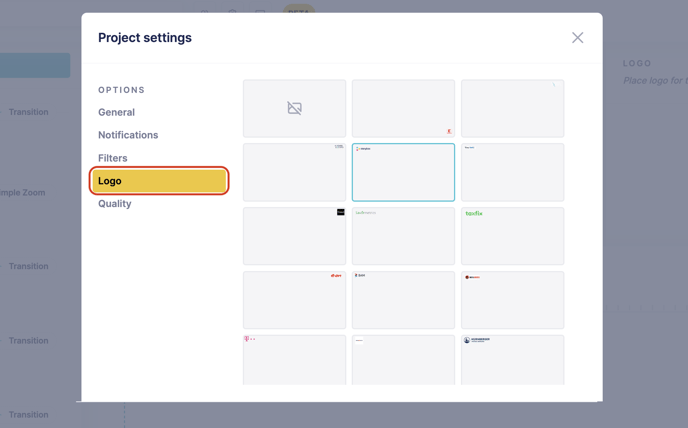The width and height of the screenshot is (688, 428).
Task: Open the Filters options
Action: point(113,158)
